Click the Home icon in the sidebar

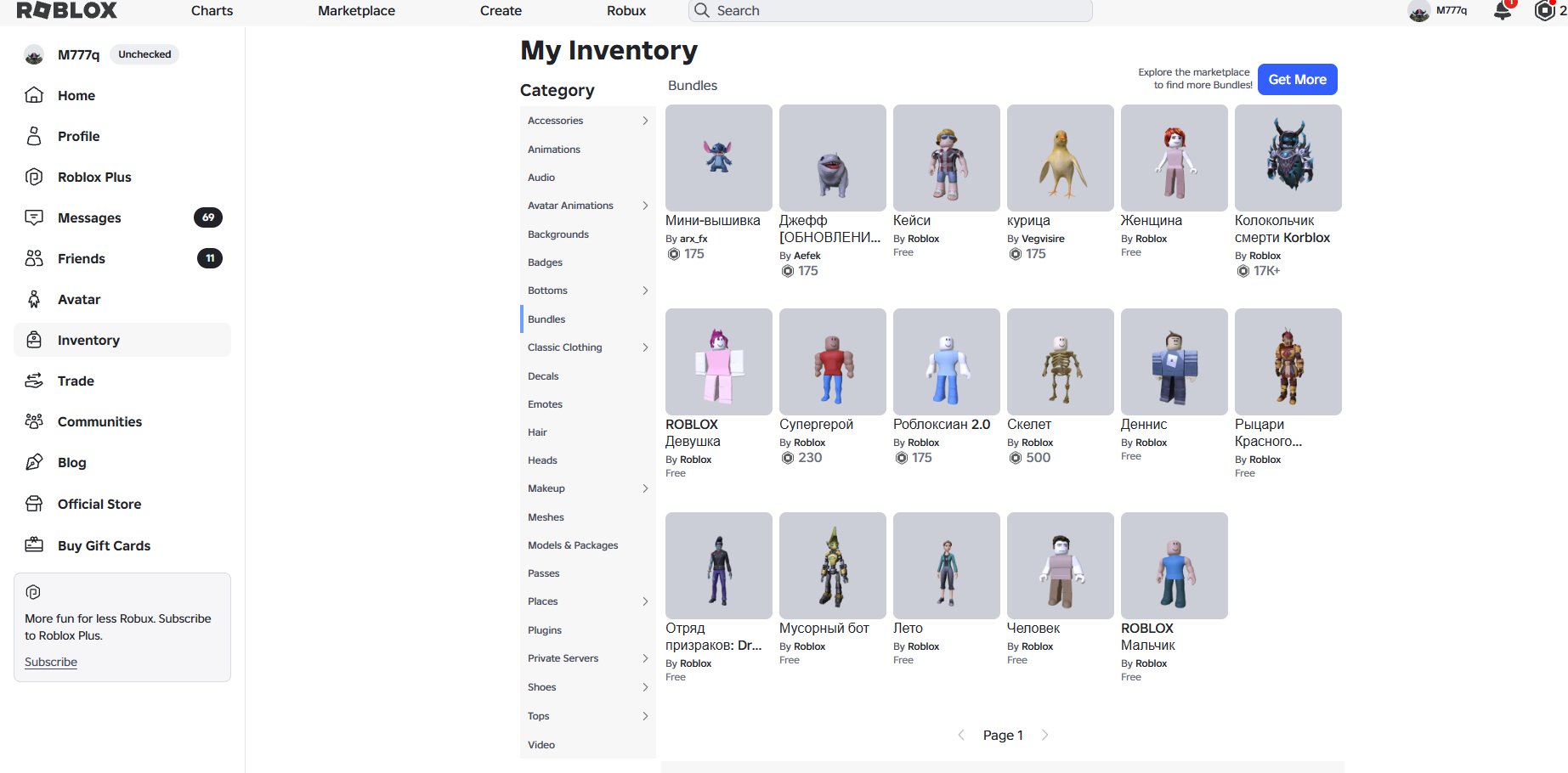34,95
